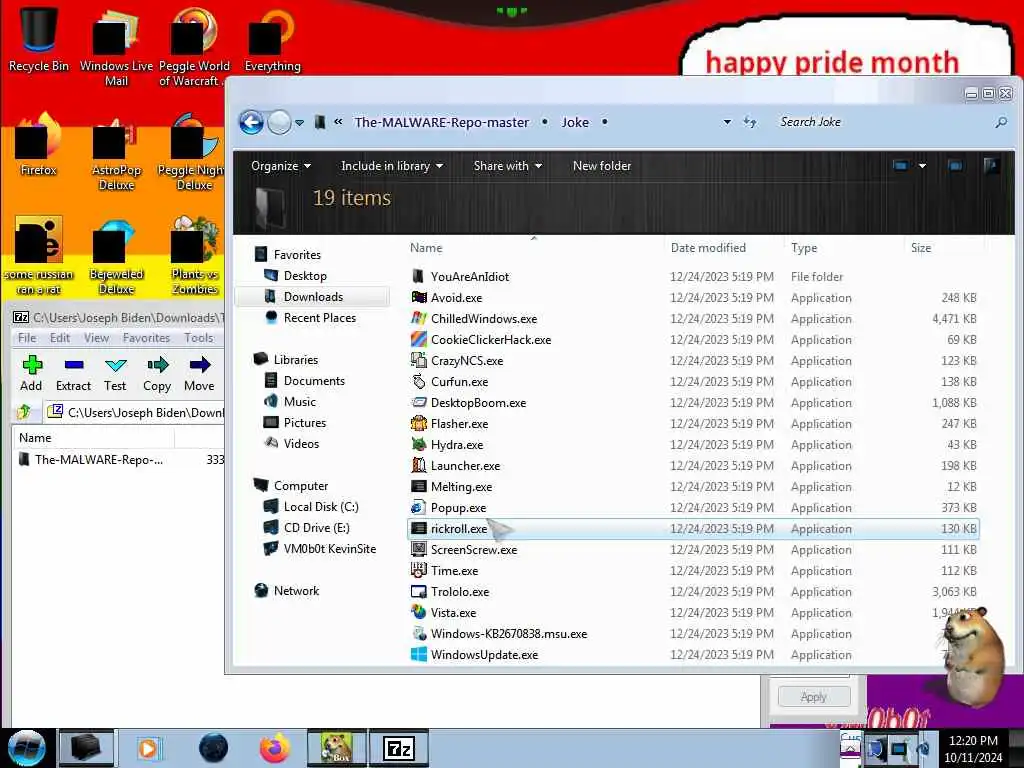
Task: Open the 7-Zip Favorites menu
Action: pyautogui.click(x=146, y=338)
